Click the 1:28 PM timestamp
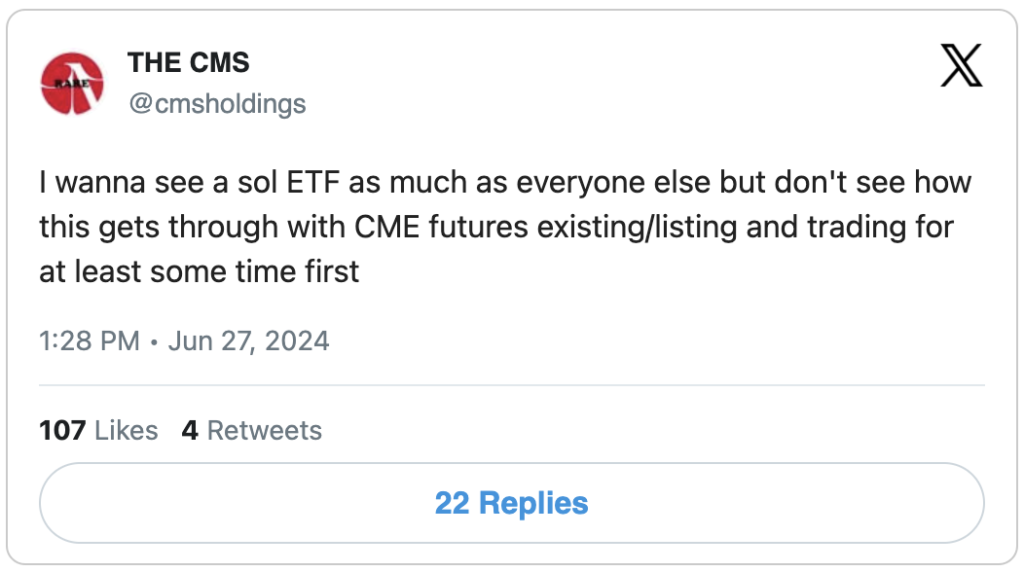The height and width of the screenshot is (572, 1024). point(89,341)
